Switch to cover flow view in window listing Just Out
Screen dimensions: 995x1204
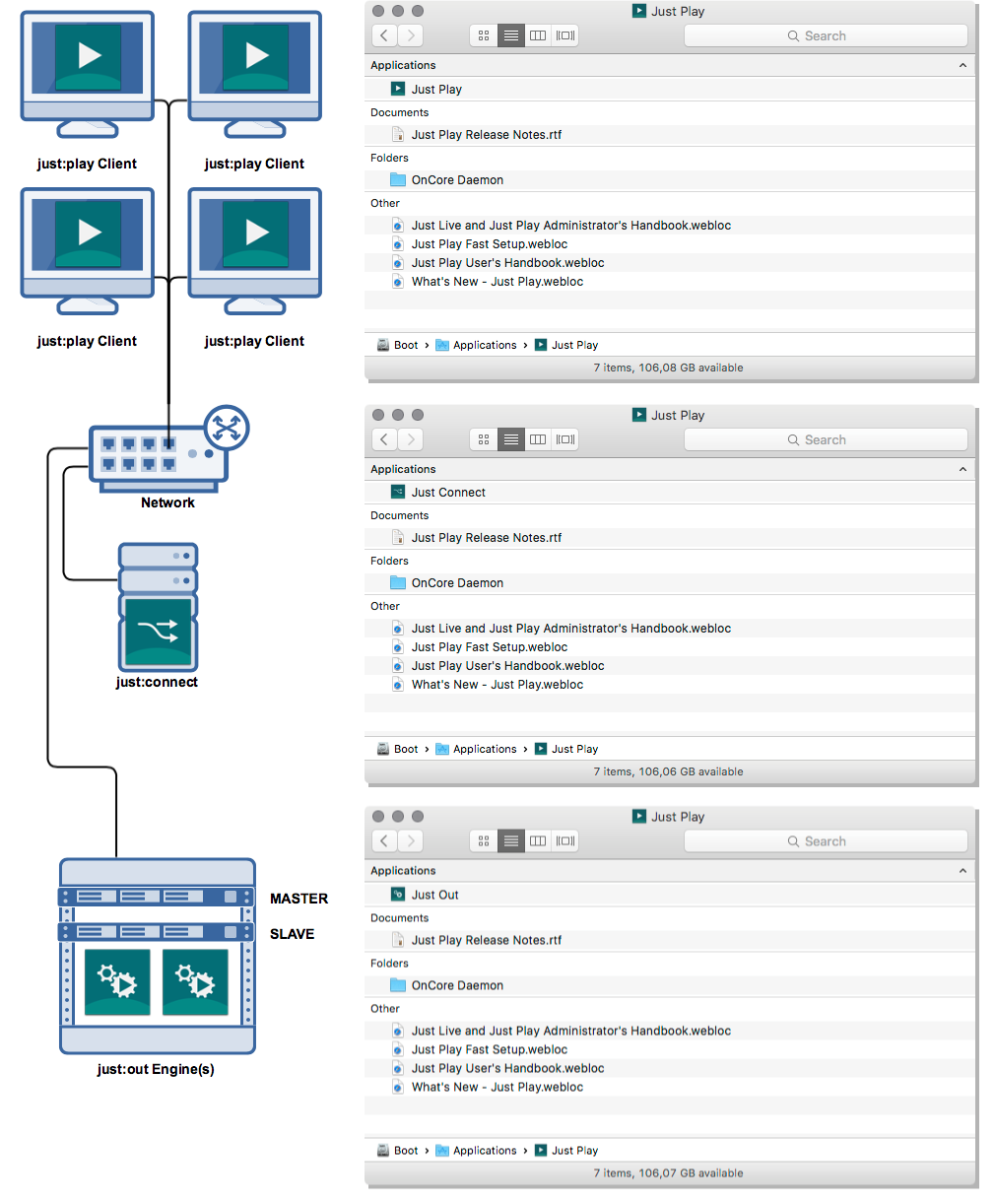tap(565, 841)
